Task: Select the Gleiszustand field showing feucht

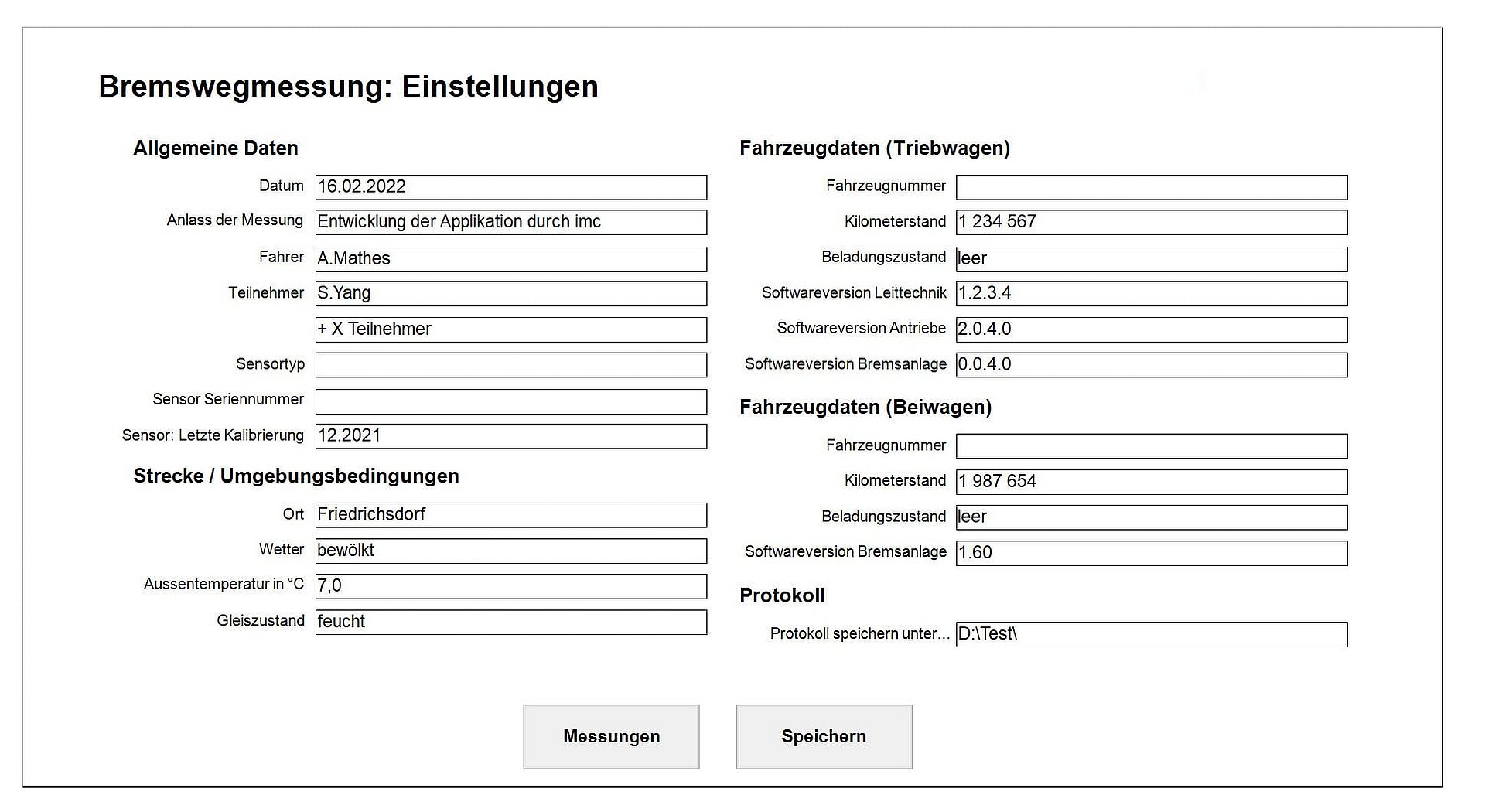Action: click(x=510, y=621)
